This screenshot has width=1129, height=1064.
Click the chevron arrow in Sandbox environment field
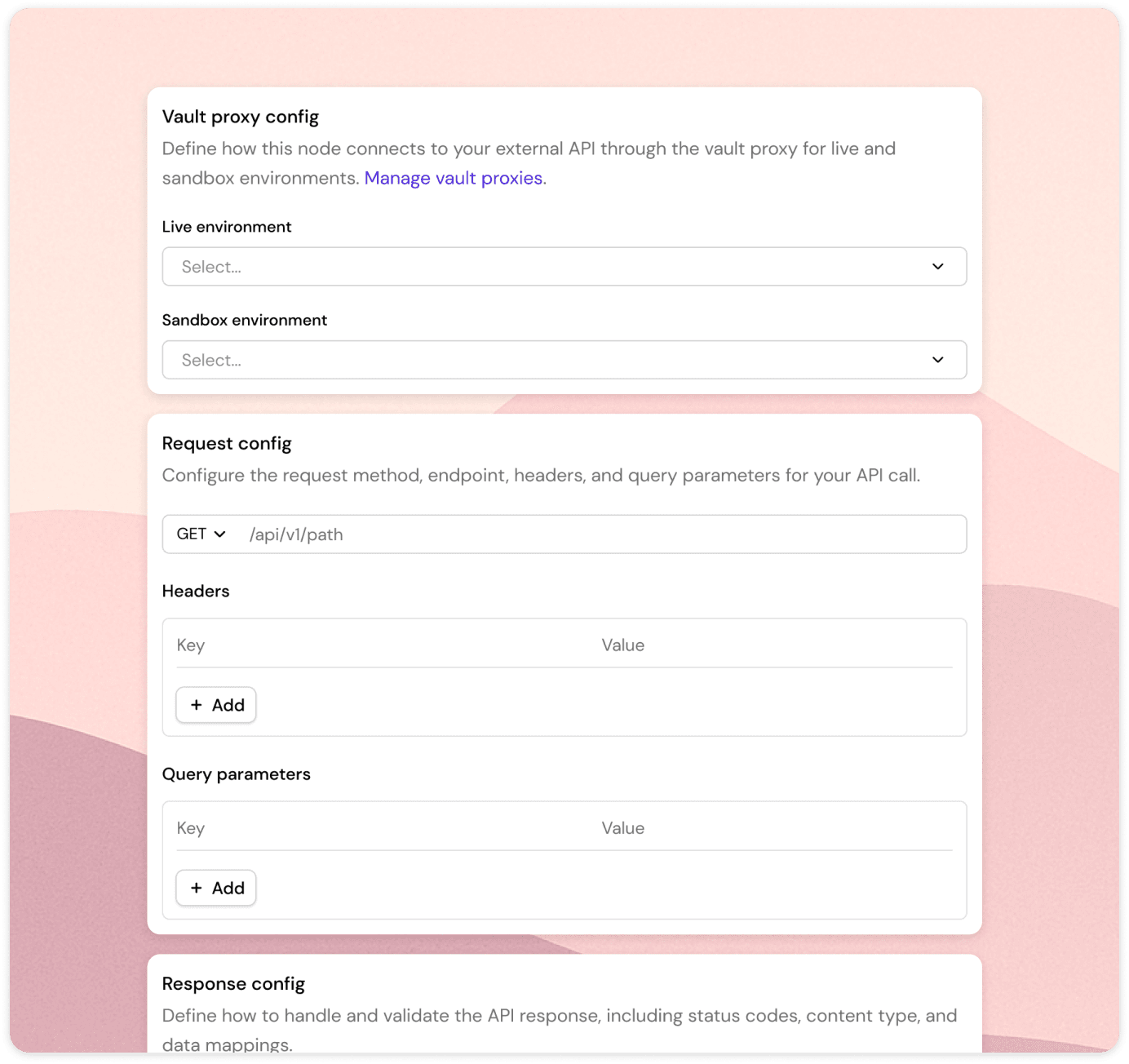pos(937,360)
